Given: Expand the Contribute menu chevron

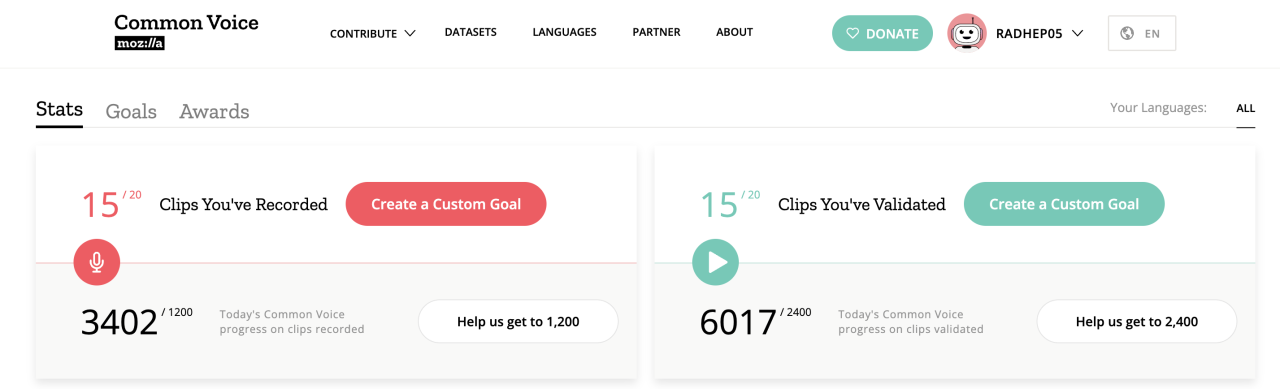Looking at the screenshot, I should click(410, 33).
